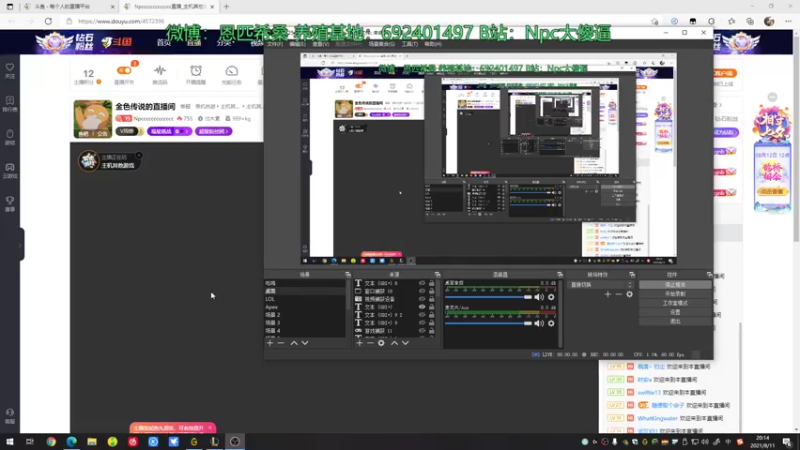Adjust the 麦克风/Aux volume slider
800x450 pixels.
[488, 323]
